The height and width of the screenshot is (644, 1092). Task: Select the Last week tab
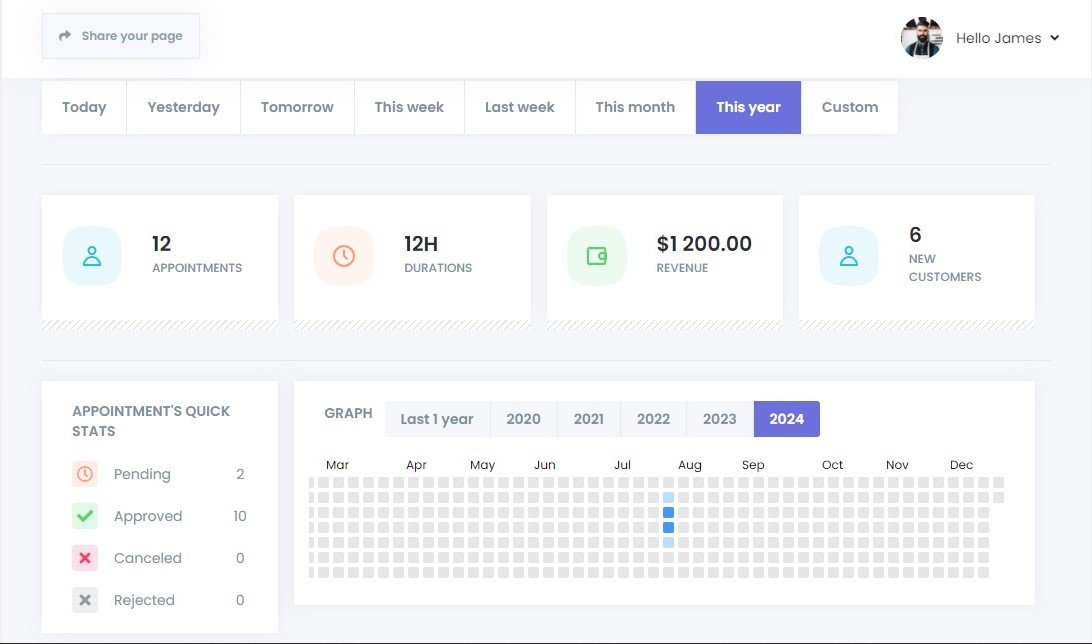tap(519, 107)
